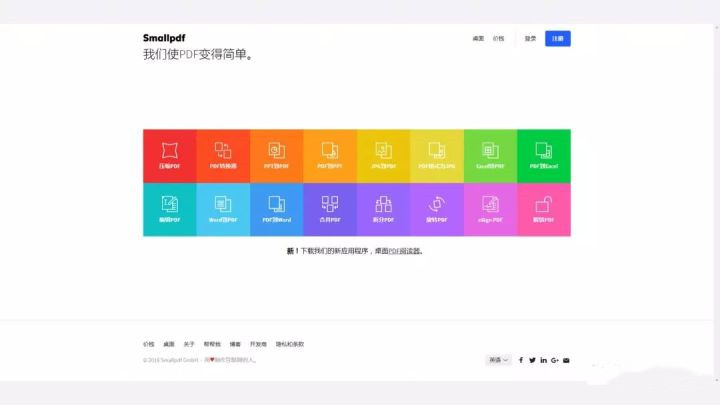Open the language dropdown in the footer
720x405 pixels.
click(498, 360)
